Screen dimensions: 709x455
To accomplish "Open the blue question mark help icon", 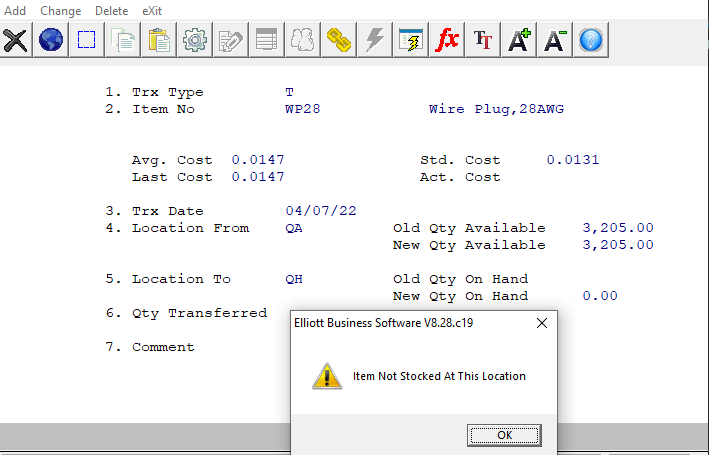I will (x=591, y=40).
